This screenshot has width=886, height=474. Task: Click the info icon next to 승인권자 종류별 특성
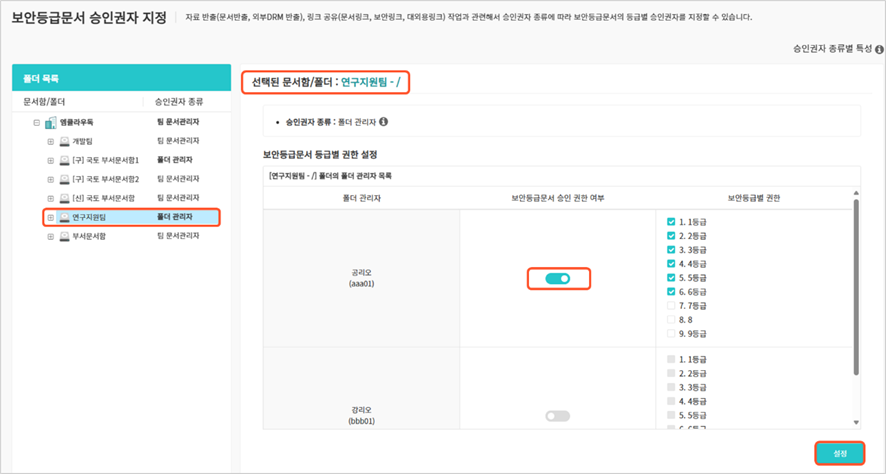877,48
